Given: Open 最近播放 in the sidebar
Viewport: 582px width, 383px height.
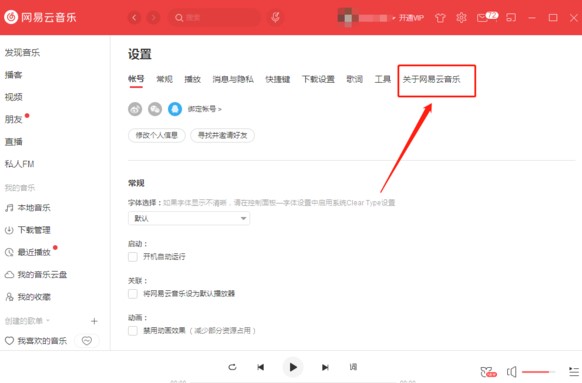Looking at the screenshot, I should [x=28, y=252].
